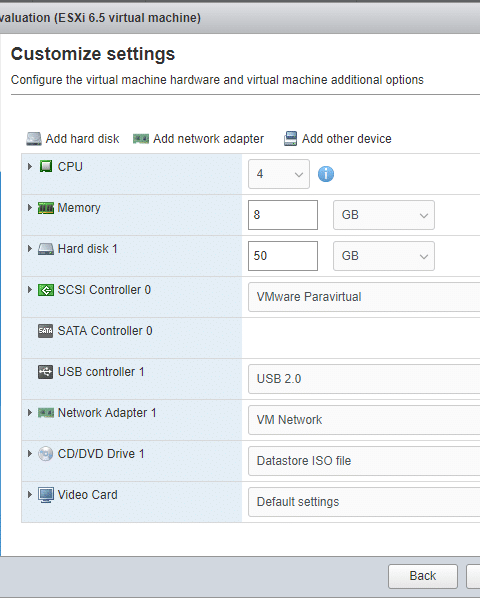Click the Video Card monitor icon
Screen dimensions: 480x598
(x=46, y=495)
